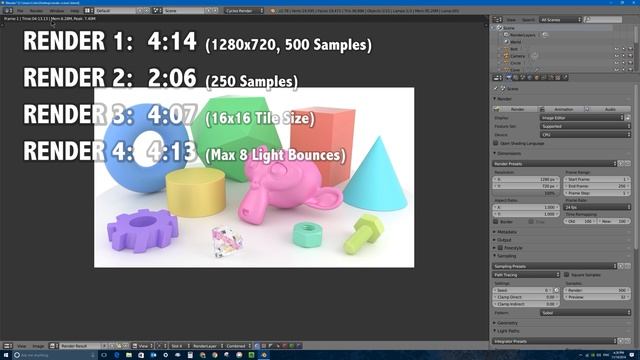Click the remove Sampling Preset minus icon
The width and height of the screenshot is (640, 360).
tap(628, 266)
